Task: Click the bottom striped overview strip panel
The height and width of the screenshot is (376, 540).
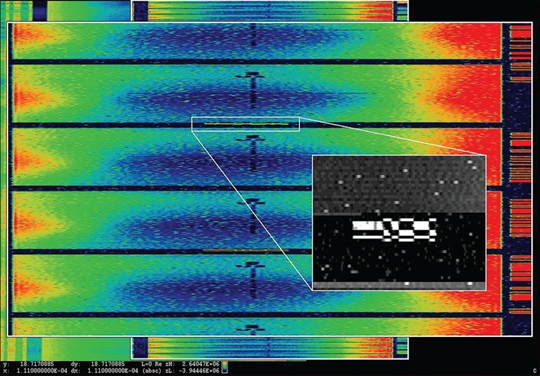Action: (270, 348)
